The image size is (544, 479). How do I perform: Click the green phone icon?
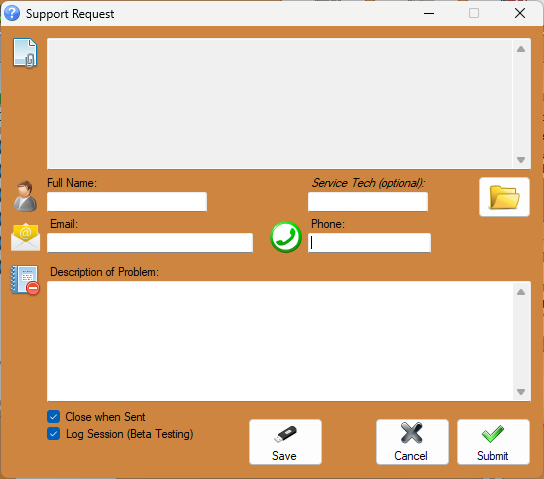coord(286,237)
